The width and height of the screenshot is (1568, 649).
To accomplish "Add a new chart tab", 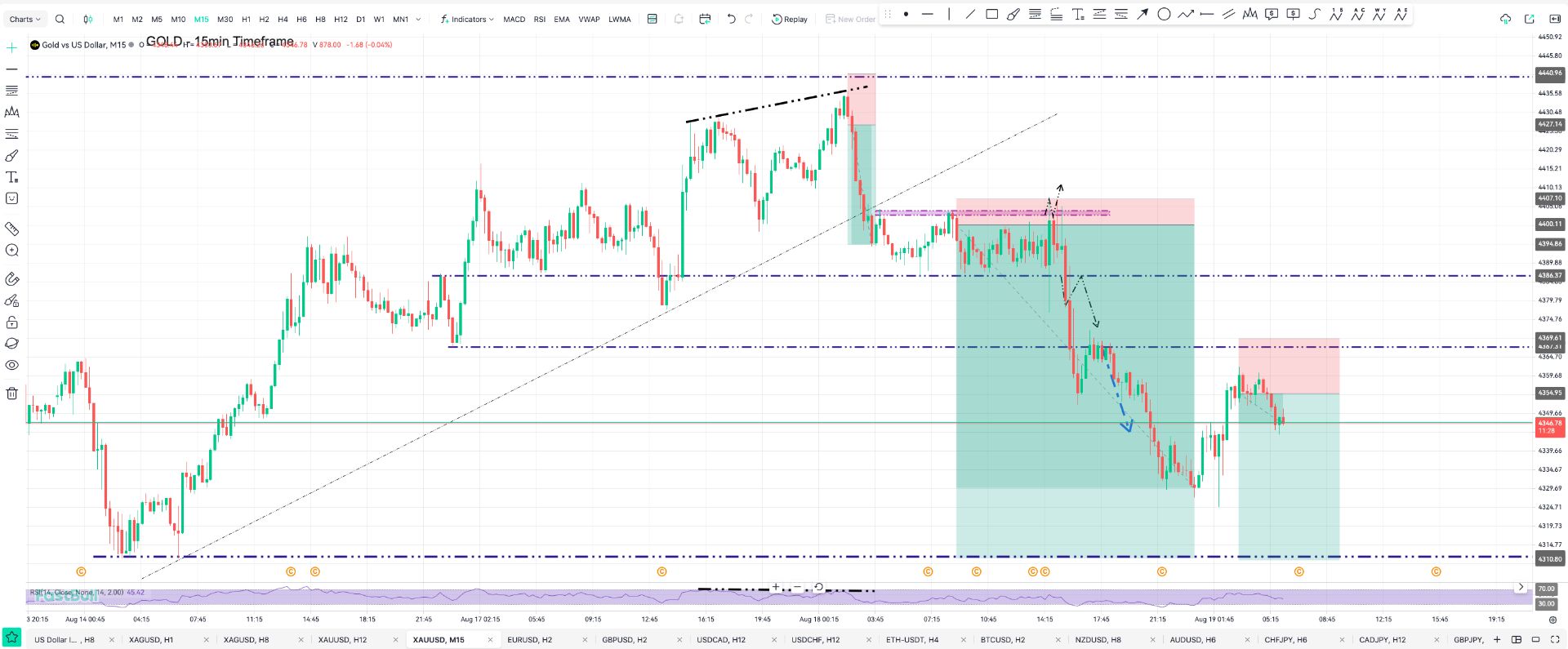I will click(1497, 639).
